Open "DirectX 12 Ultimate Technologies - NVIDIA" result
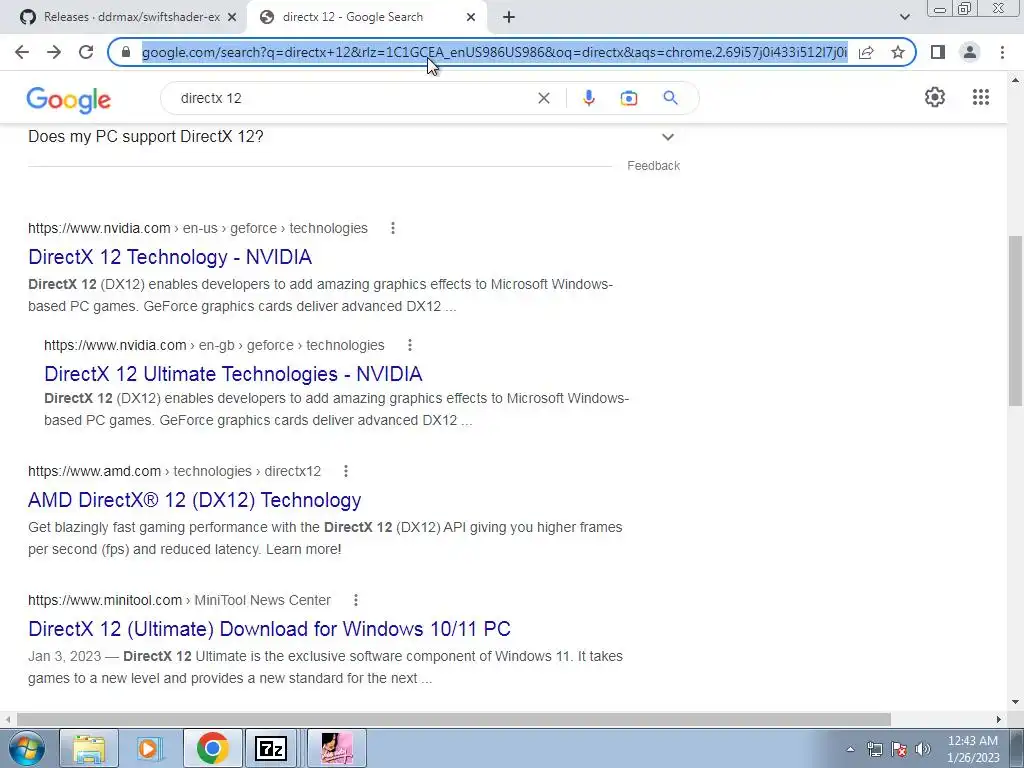Image resolution: width=1024 pixels, height=768 pixels. click(233, 374)
